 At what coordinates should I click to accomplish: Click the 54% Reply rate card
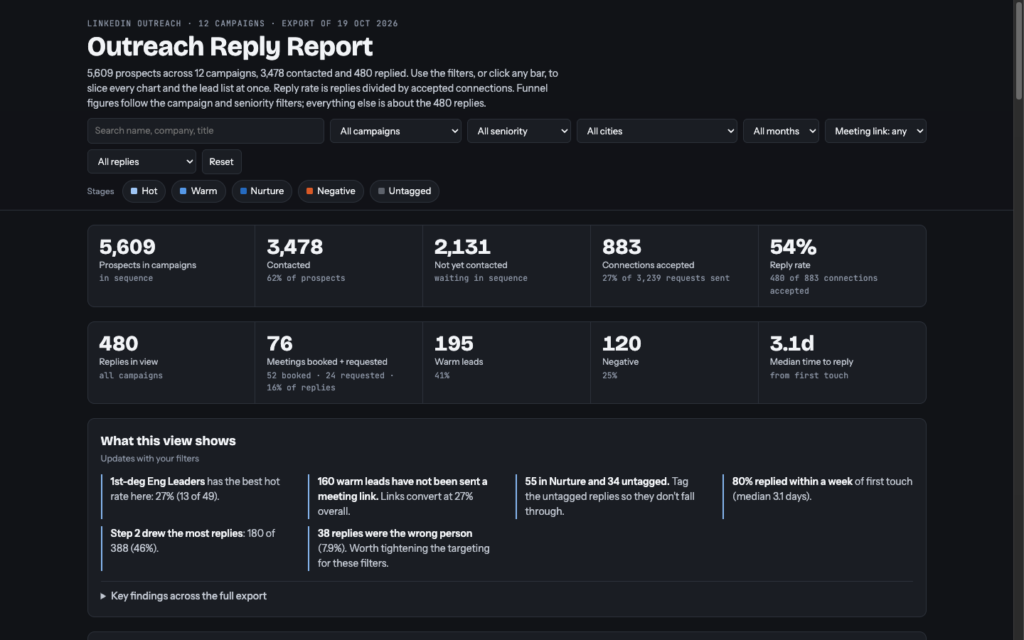click(842, 266)
